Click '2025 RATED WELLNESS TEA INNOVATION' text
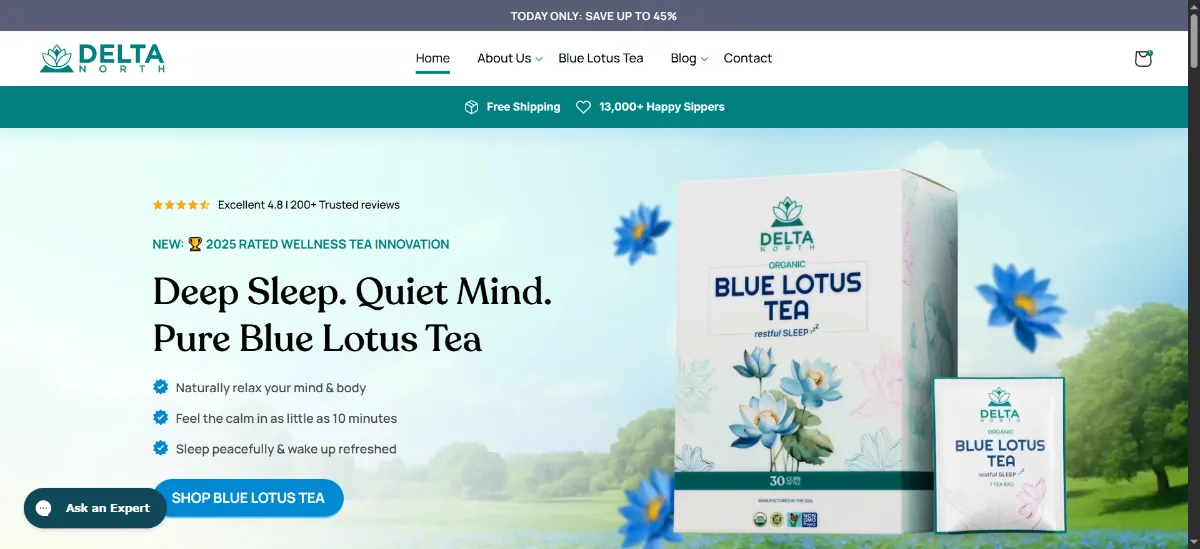This screenshot has height=549, width=1200. (328, 244)
